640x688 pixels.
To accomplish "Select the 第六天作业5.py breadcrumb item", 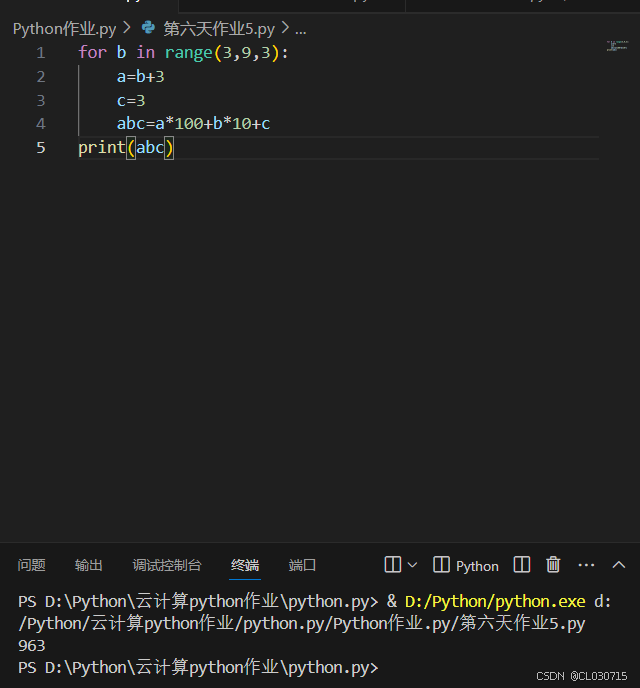I will pos(219,29).
